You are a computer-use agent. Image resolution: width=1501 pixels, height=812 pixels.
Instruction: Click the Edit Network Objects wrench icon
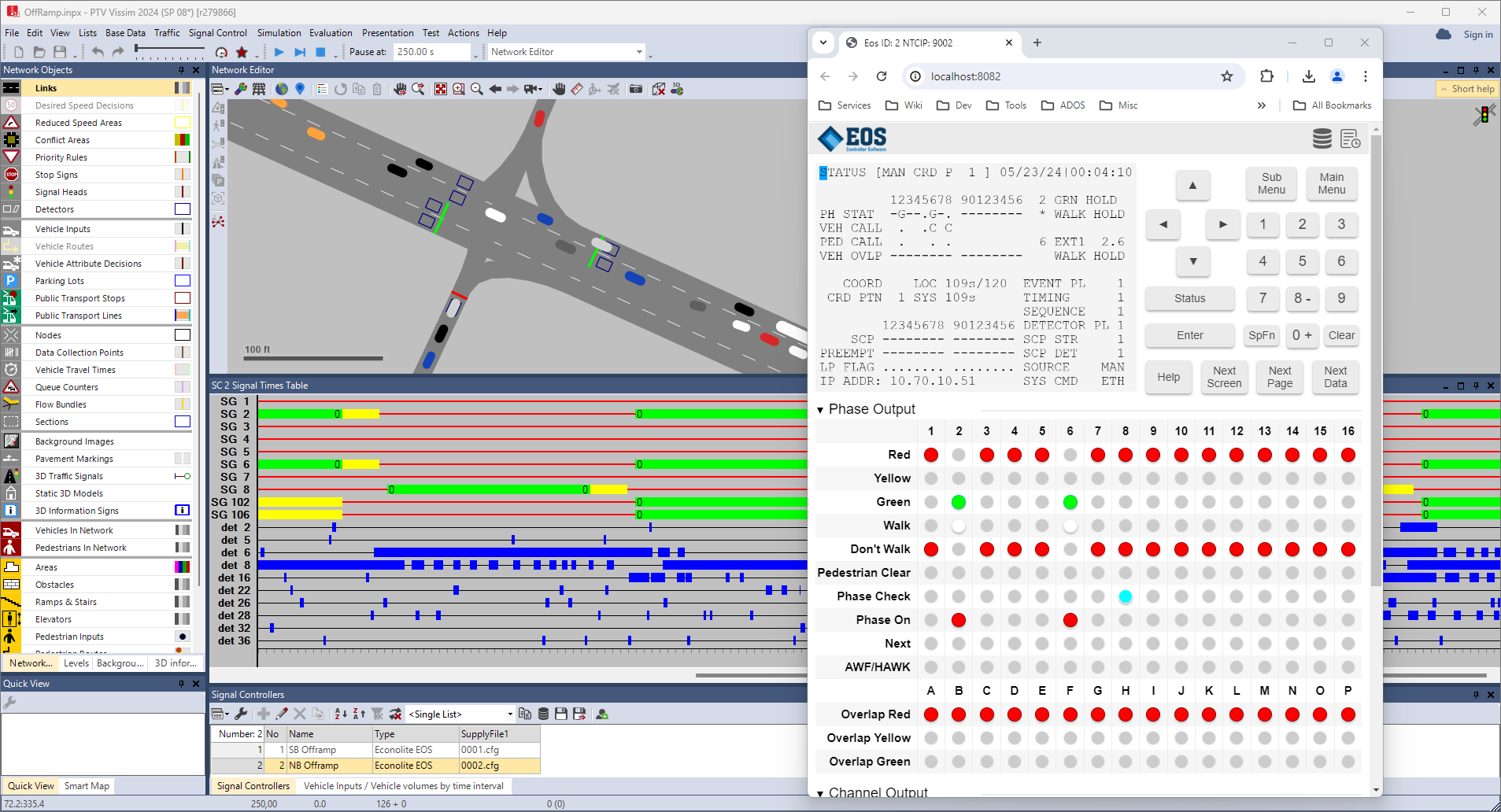pyautogui.click(x=240, y=89)
